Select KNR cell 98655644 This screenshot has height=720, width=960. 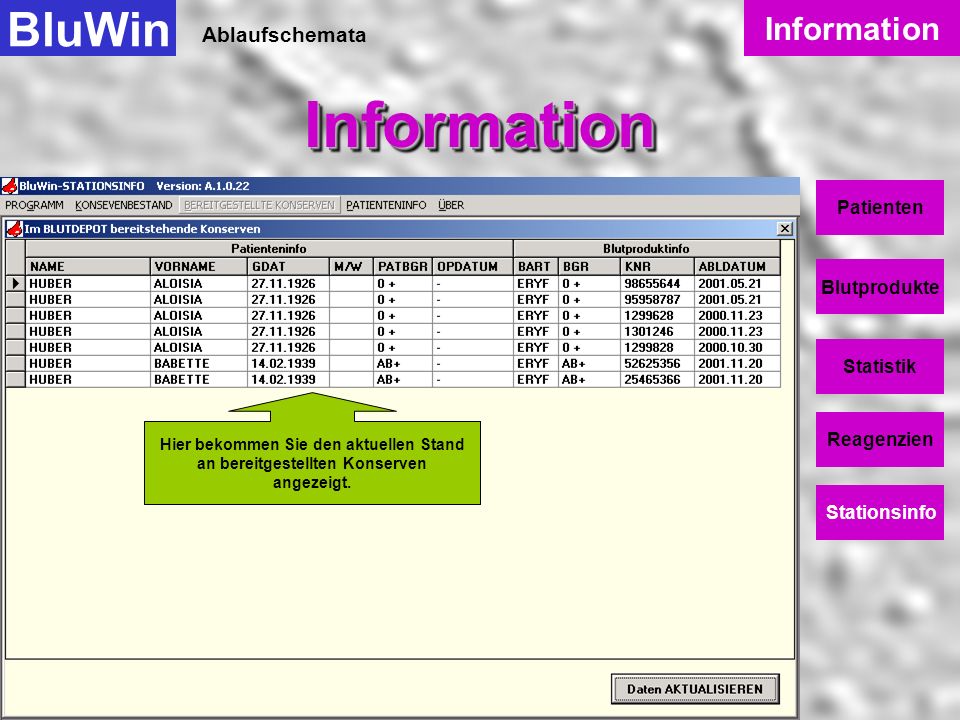(657, 283)
